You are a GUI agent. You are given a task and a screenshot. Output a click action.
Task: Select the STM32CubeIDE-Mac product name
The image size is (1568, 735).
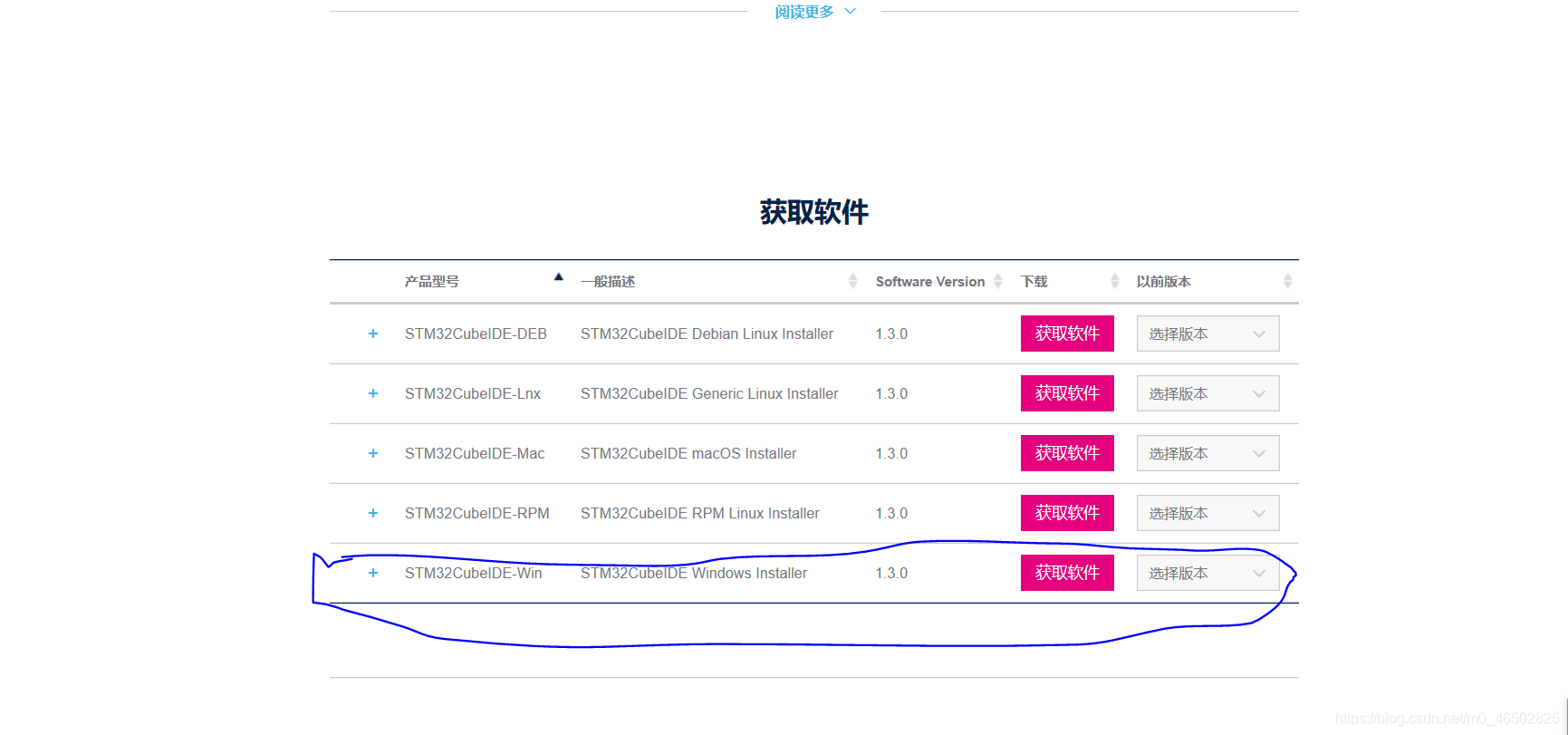click(x=475, y=453)
